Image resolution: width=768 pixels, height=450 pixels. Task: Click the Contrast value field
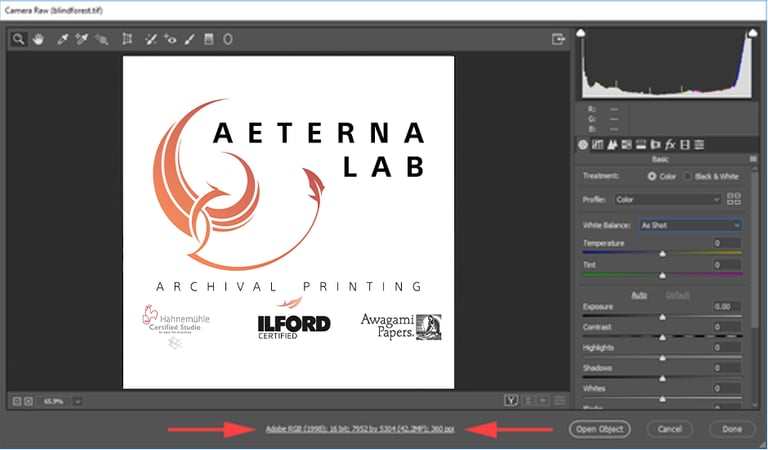click(x=727, y=327)
